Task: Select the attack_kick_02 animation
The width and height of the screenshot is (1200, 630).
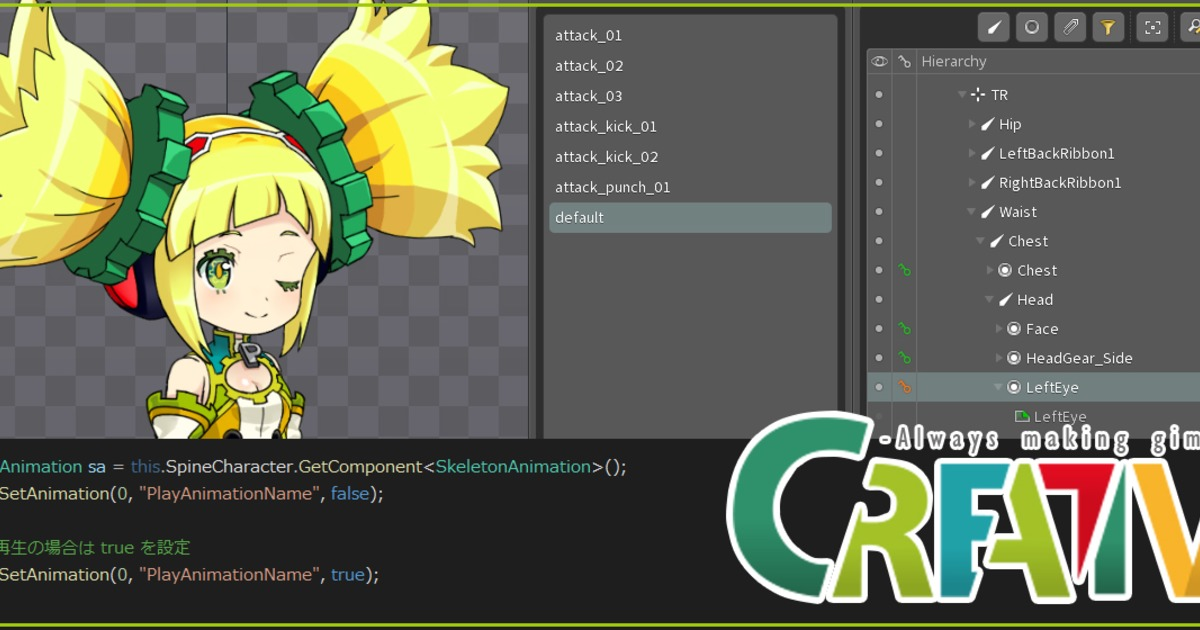Action: tap(690, 157)
